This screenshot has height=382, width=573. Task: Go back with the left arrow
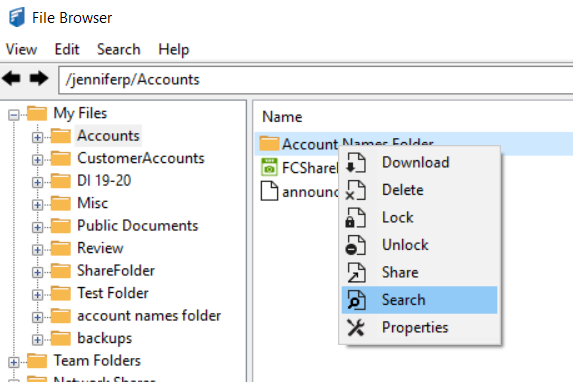(11, 78)
